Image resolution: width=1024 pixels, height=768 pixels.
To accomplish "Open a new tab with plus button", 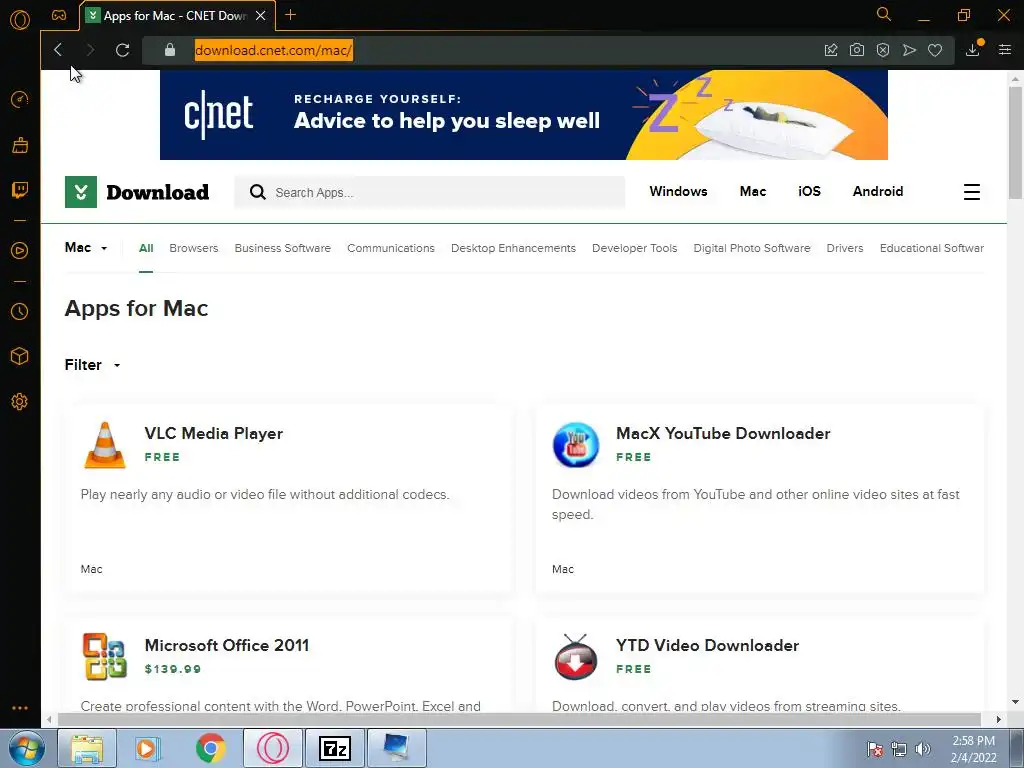I will (291, 15).
